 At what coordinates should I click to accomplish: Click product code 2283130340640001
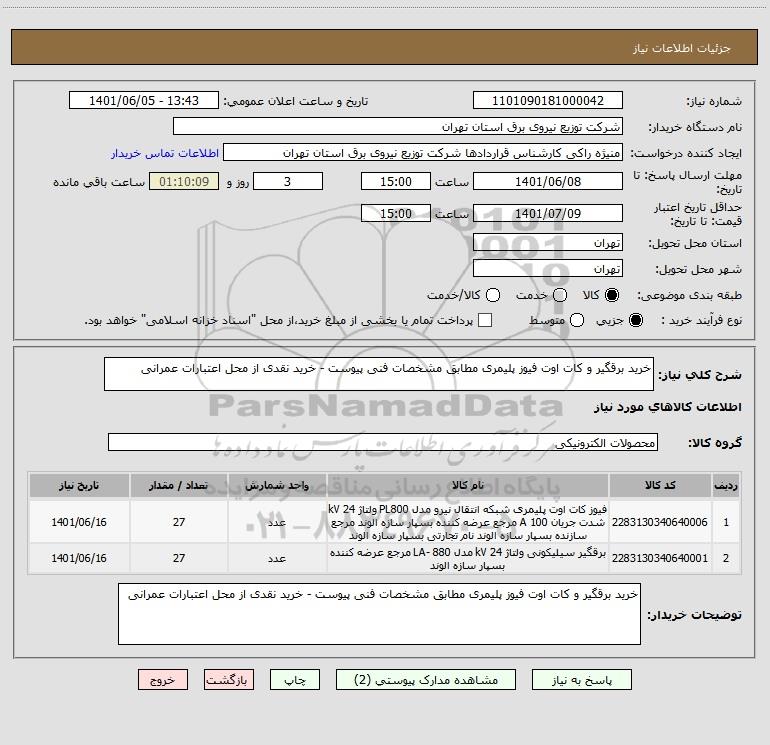pos(660,558)
